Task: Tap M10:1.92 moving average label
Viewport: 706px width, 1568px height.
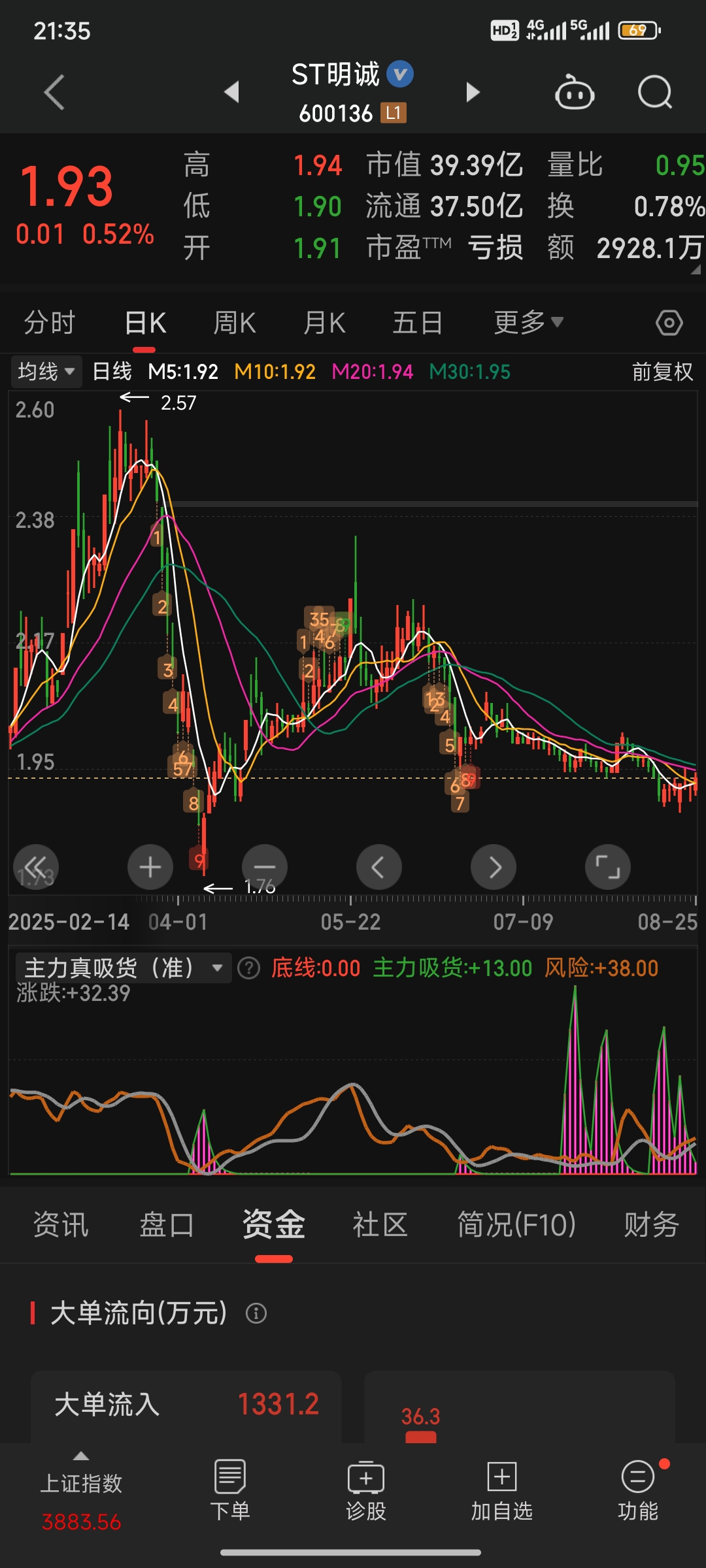Action: click(275, 372)
